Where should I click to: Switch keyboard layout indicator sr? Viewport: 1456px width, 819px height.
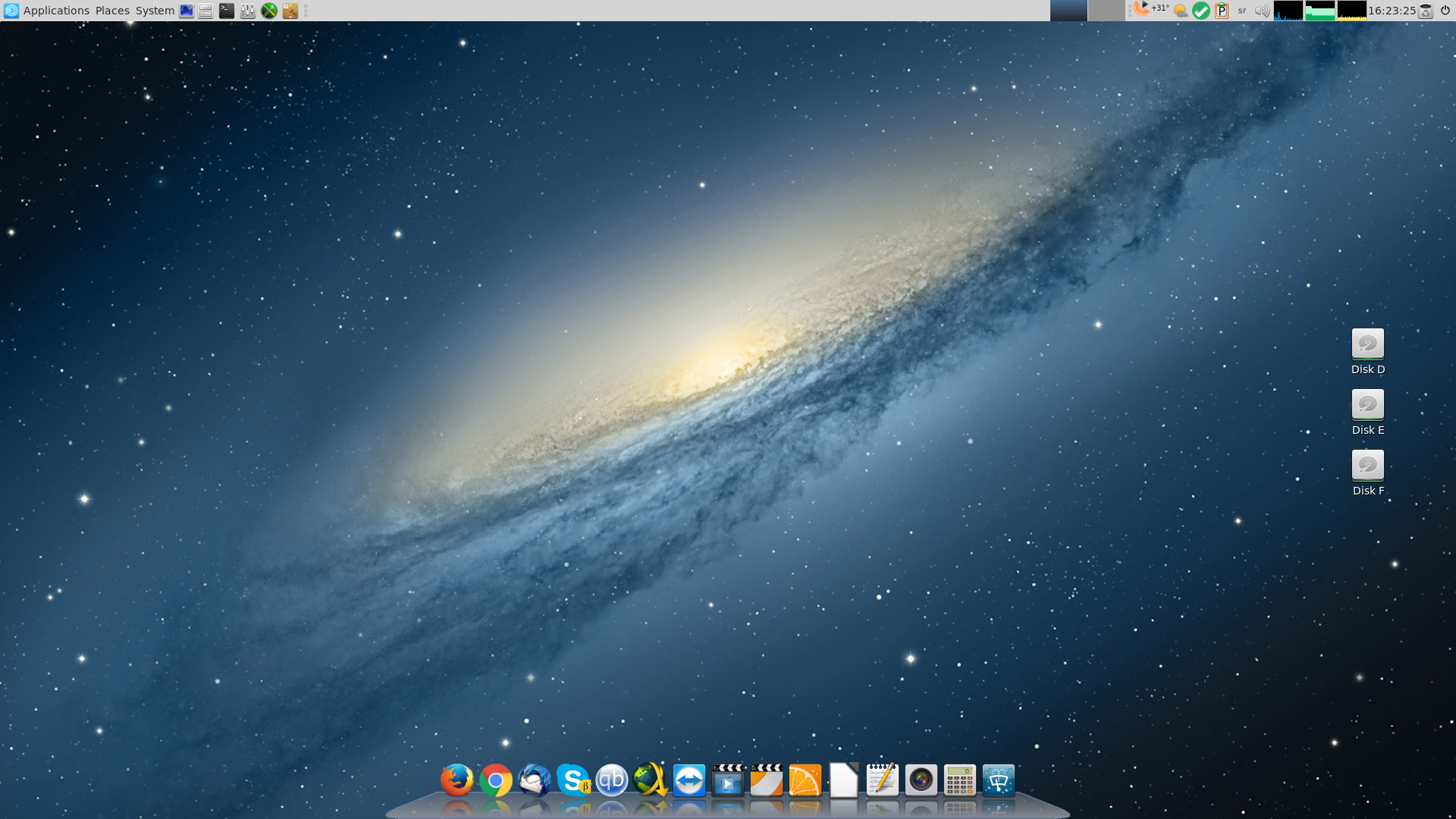pos(1242,11)
